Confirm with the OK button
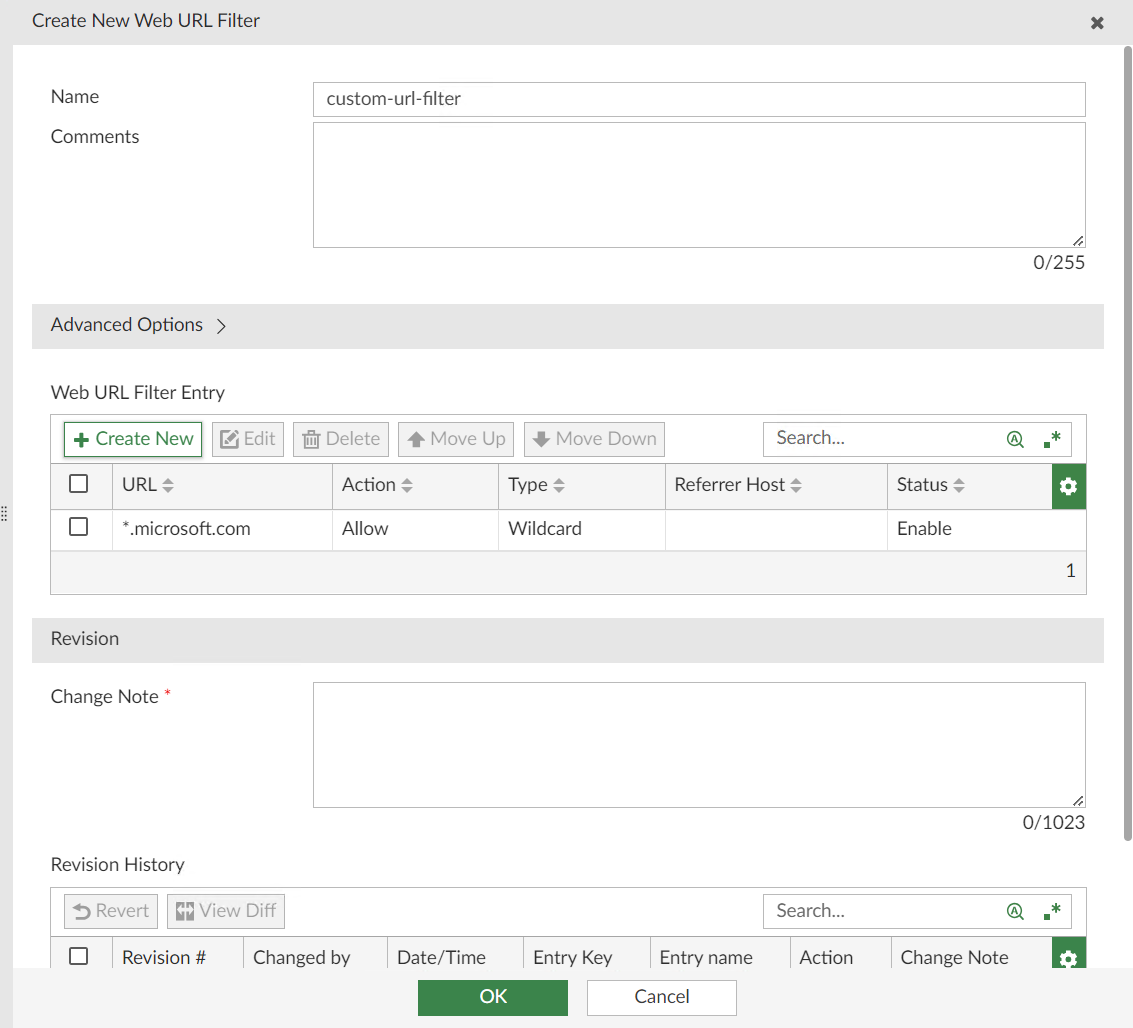The width and height of the screenshot is (1133, 1028). pyautogui.click(x=493, y=998)
